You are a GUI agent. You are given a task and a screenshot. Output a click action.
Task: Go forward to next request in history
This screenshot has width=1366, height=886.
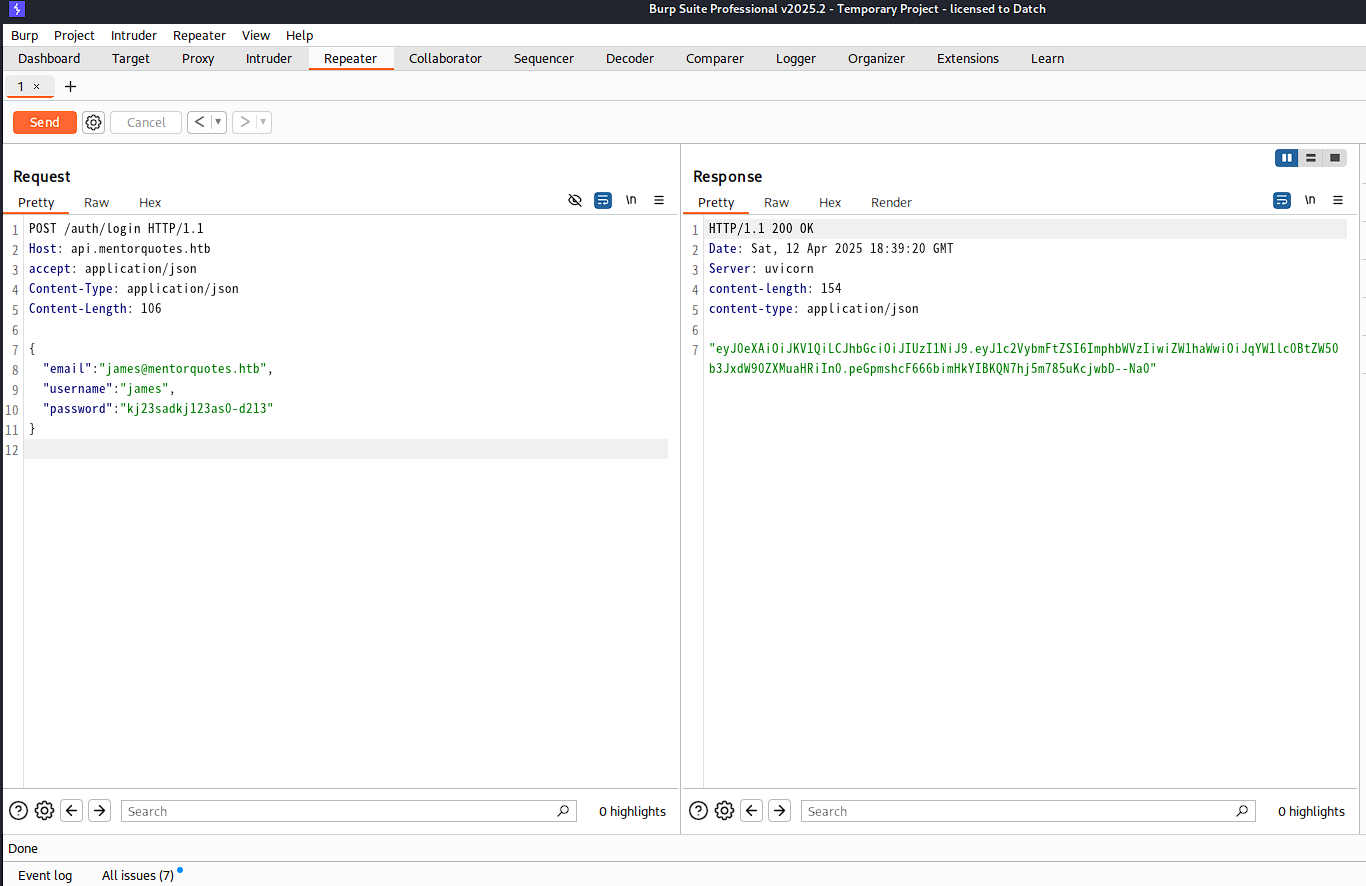click(x=245, y=122)
